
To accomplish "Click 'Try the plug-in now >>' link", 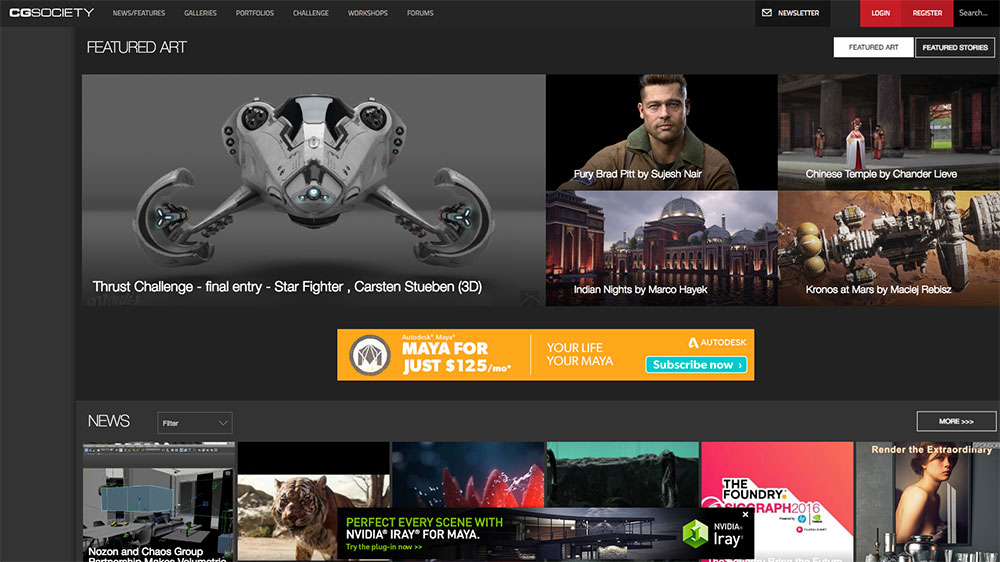I will (x=383, y=547).
